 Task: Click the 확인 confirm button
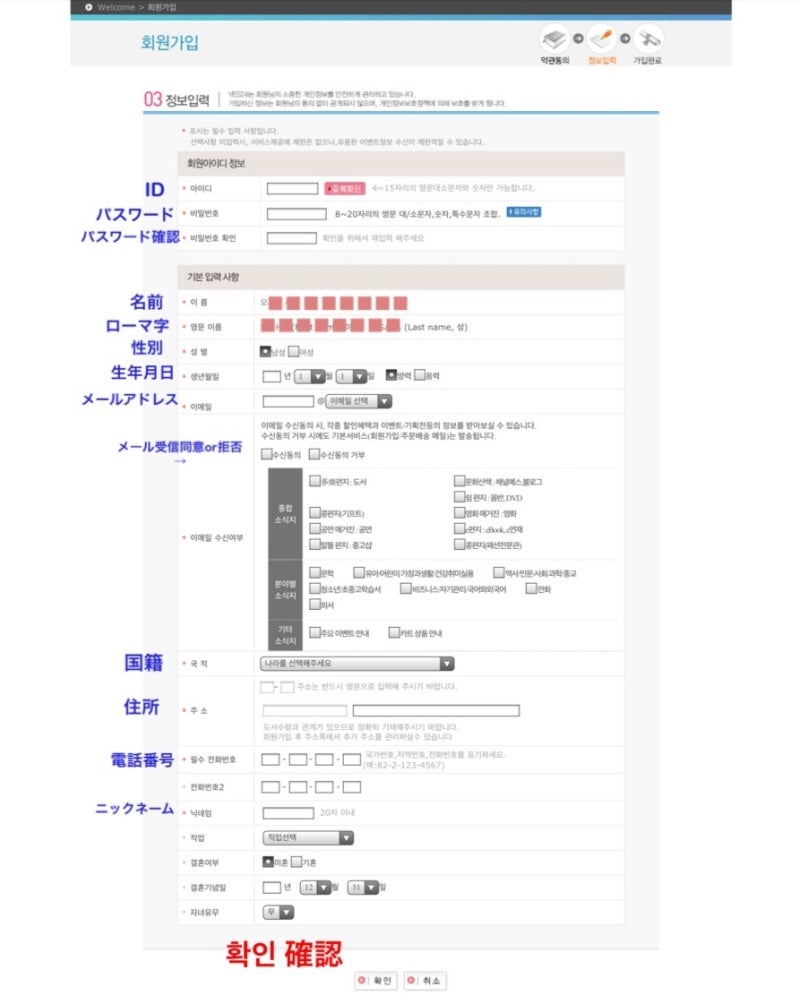tap(375, 980)
